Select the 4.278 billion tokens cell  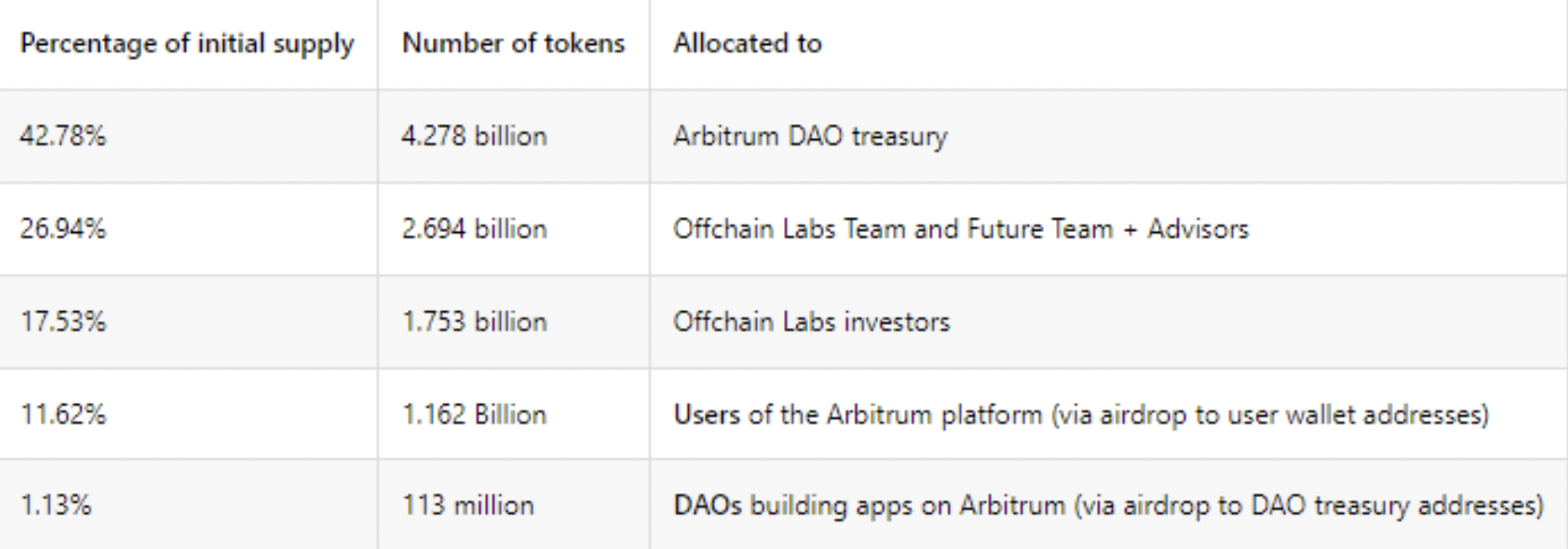[514, 136]
